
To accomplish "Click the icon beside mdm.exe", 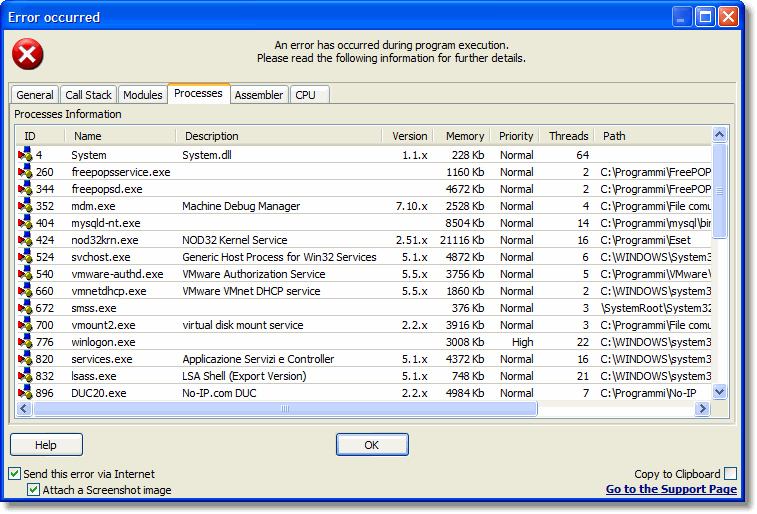I will [x=25, y=206].
